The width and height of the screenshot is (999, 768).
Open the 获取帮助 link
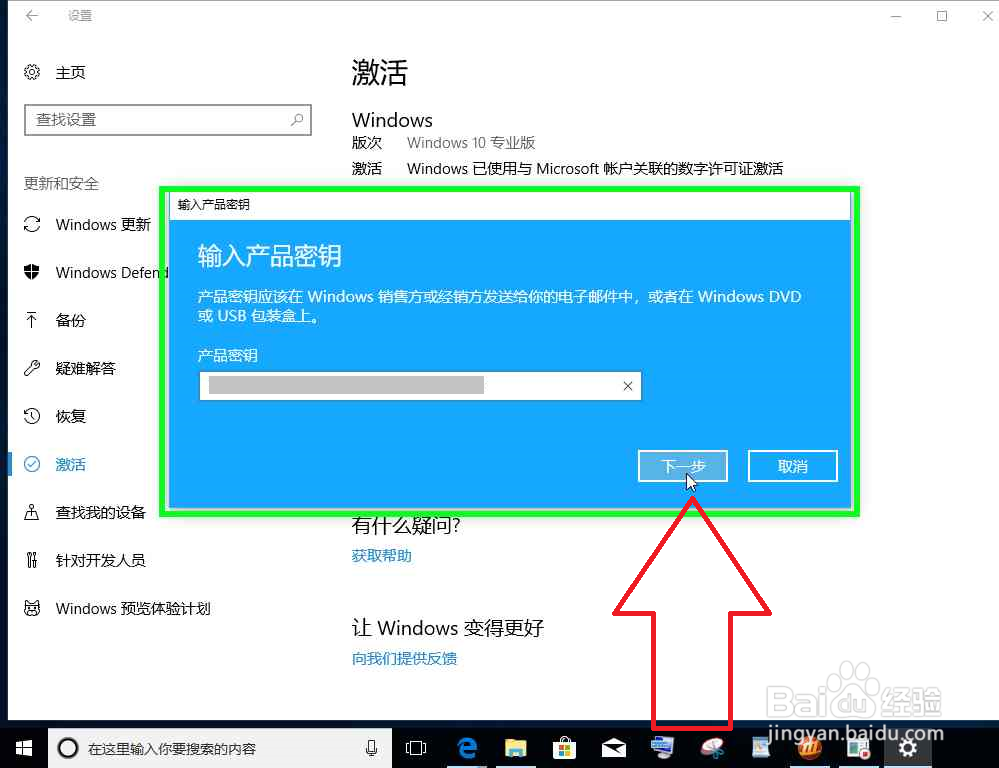[382, 555]
